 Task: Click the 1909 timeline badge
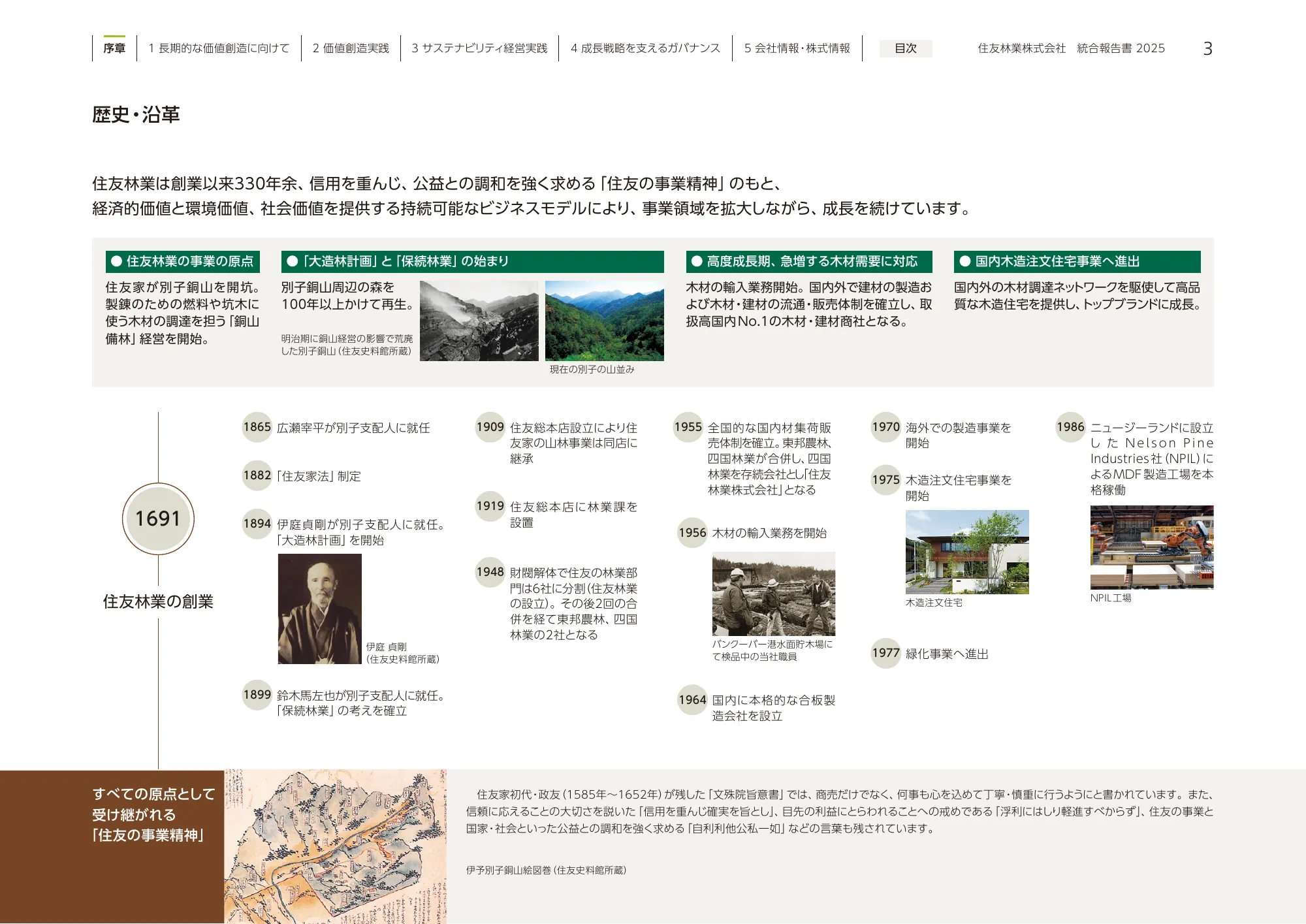490,427
